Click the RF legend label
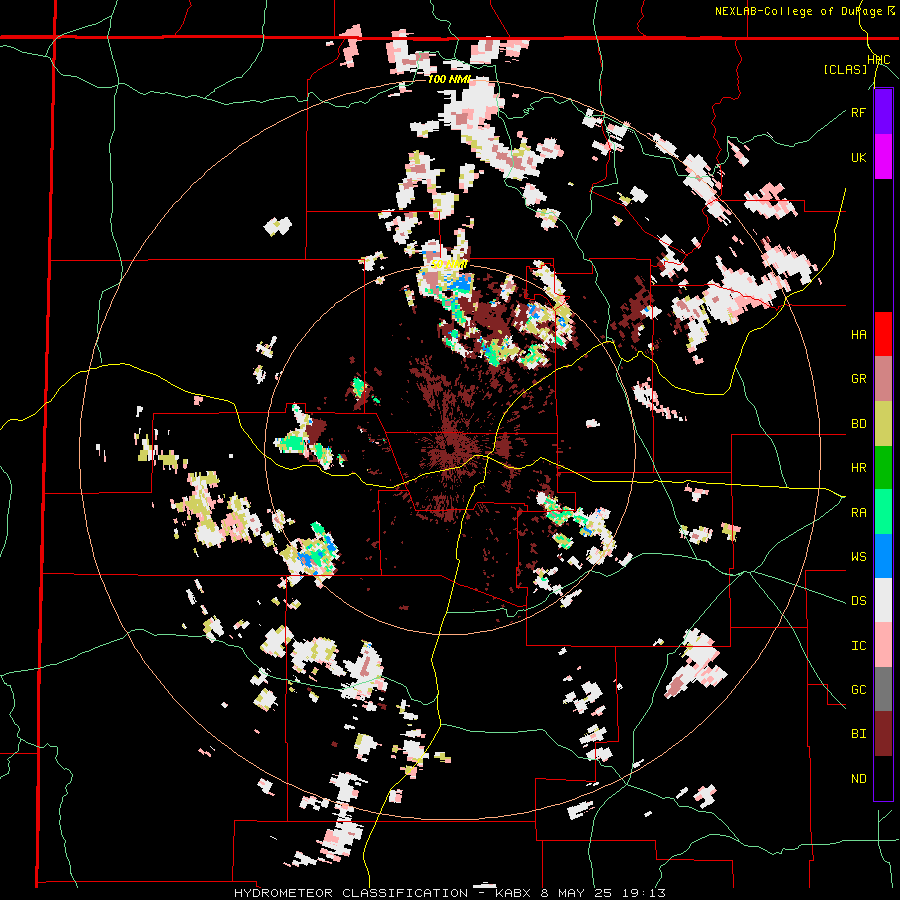Image resolution: width=900 pixels, height=900 pixels. pos(858,112)
